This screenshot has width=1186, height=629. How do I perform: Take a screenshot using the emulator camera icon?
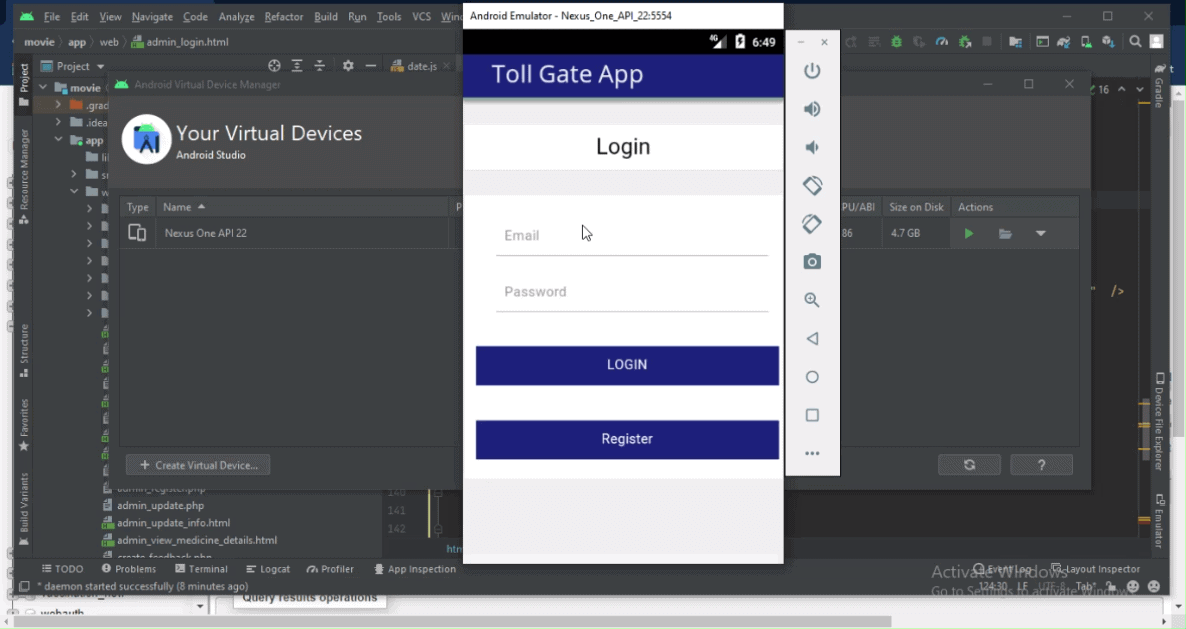tap(812, 261)
